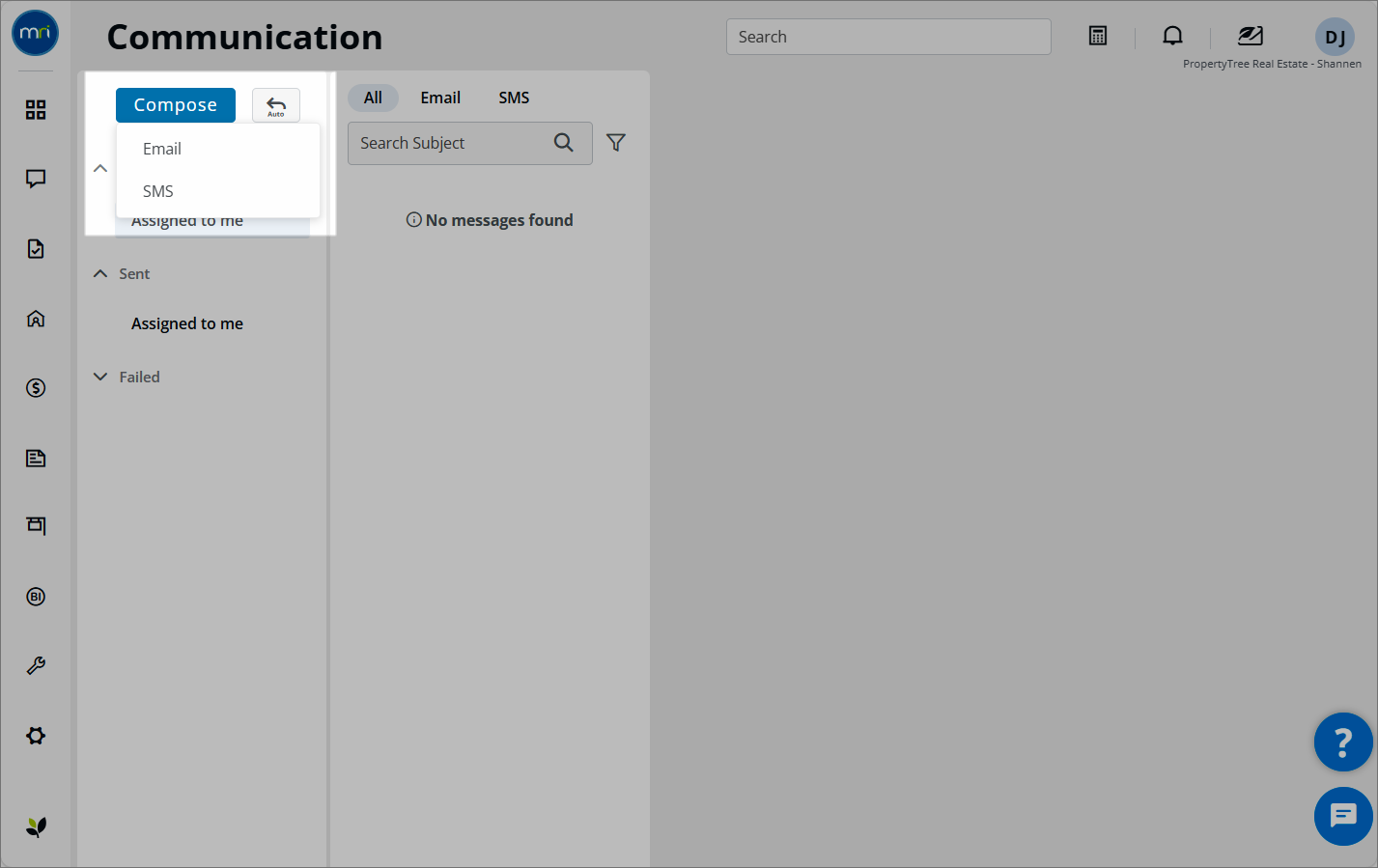Click the green leaf icon in sidebar
1378x868 pixels.
[36, 826]
